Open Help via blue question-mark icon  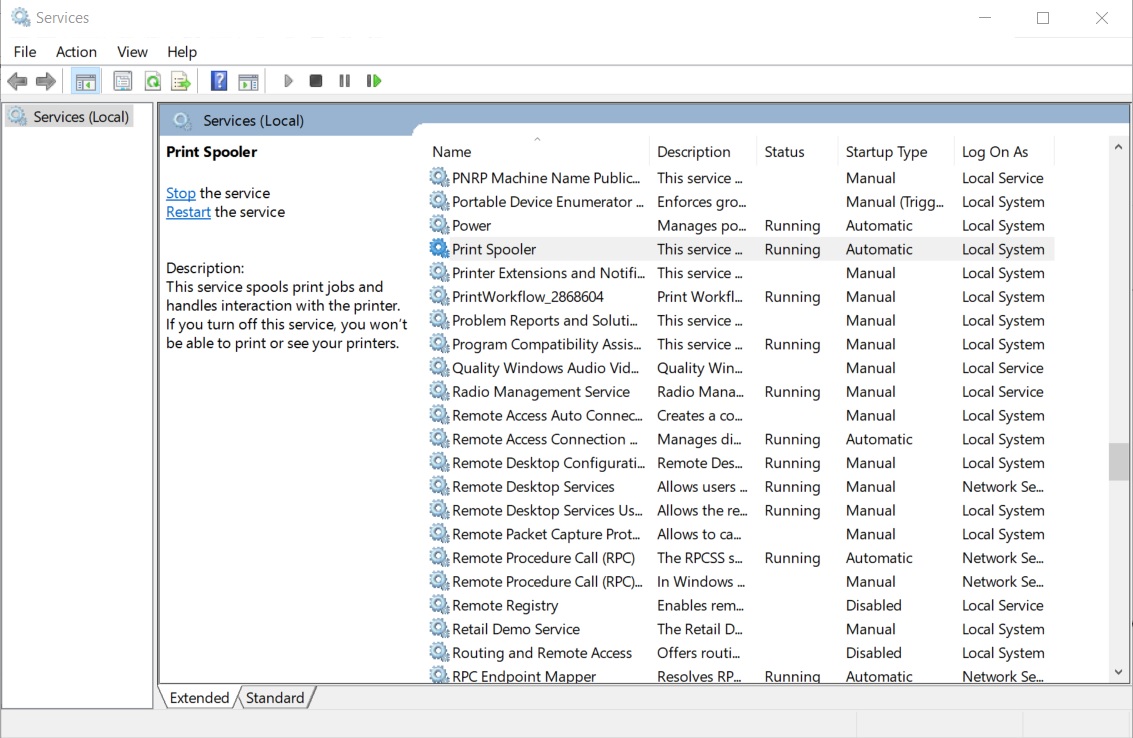pyautogui.click(x=218, y=81)
